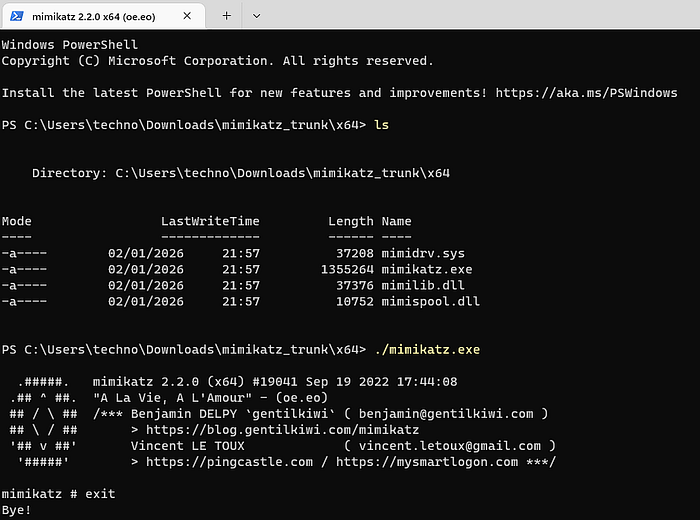Click the mimilib.dll file name
700x520 pixels.
click(x=423, y=286)
